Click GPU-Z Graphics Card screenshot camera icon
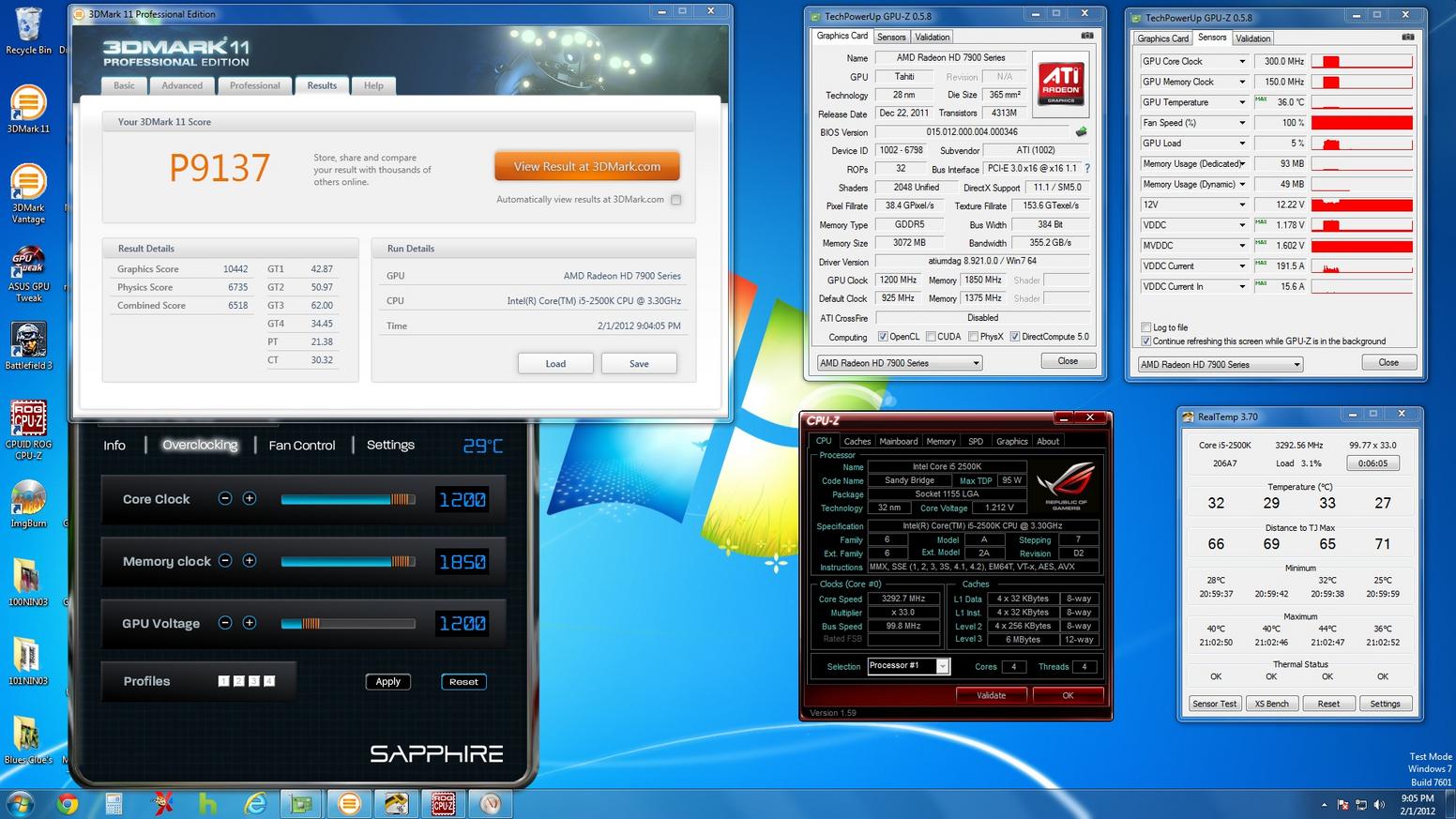Screen dimensions: 1456x819 1087,36
